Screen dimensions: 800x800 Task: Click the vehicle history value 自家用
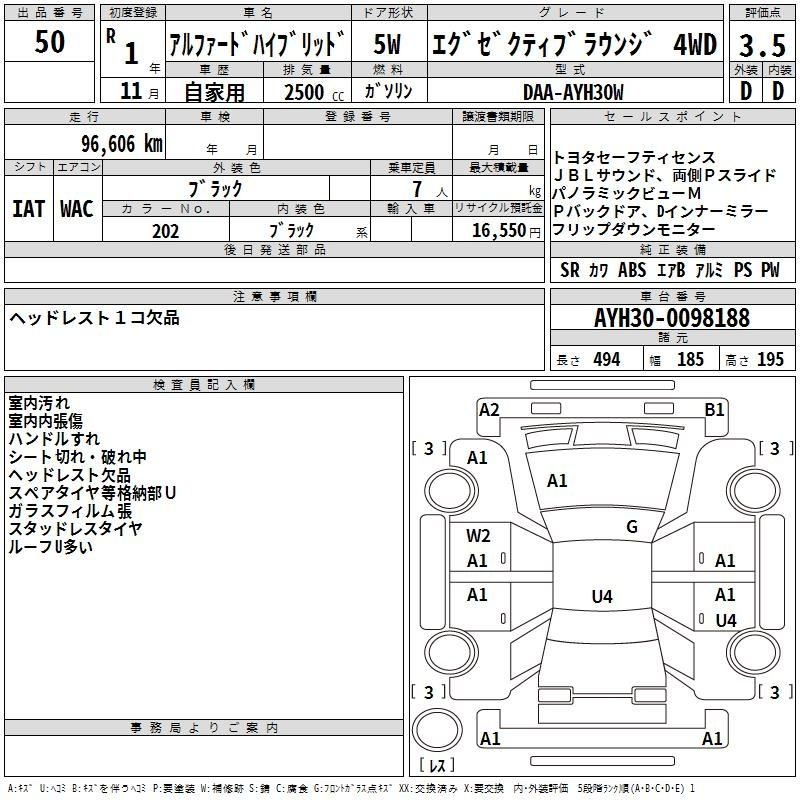tap(214, 92)
